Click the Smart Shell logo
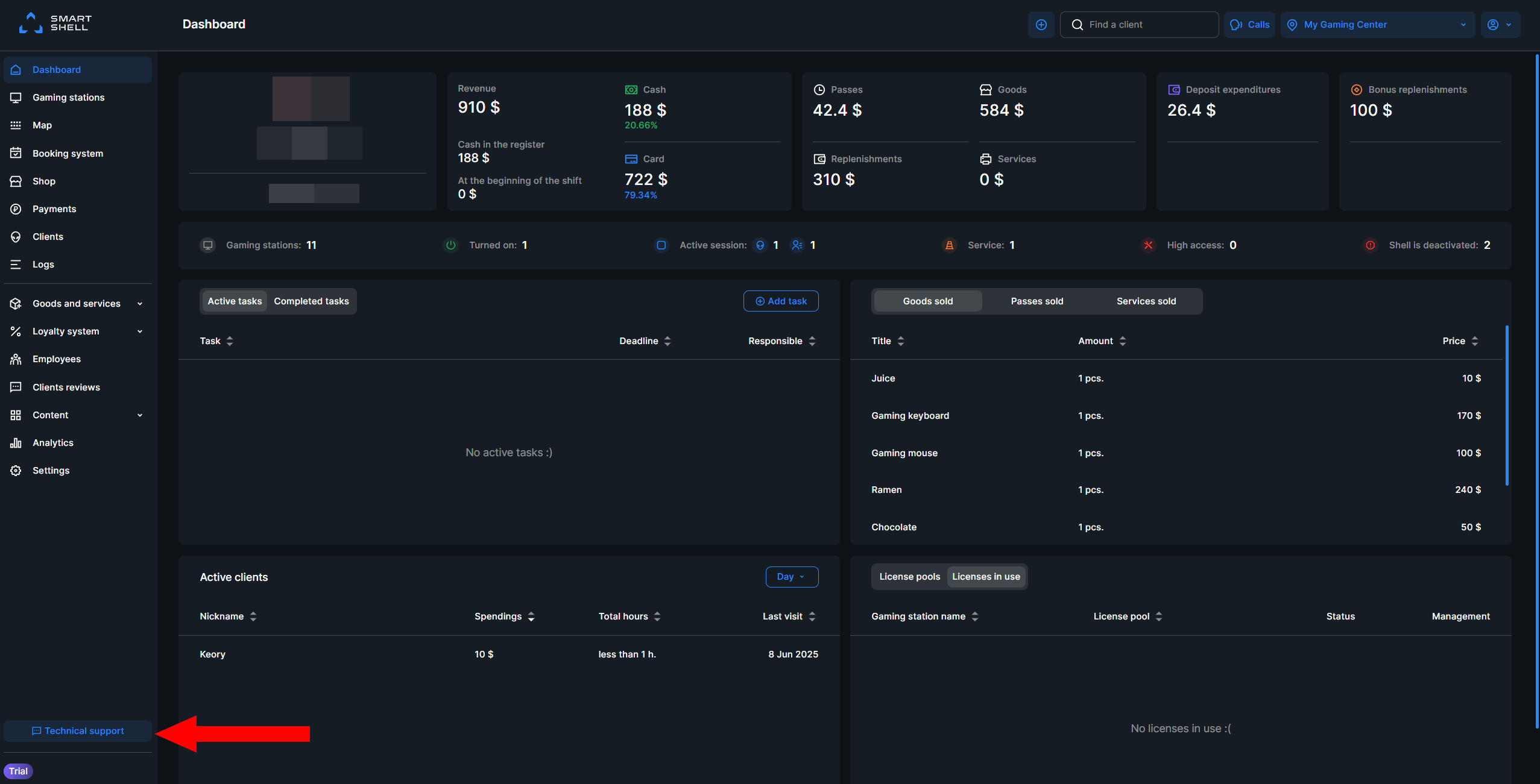 pyautogui.click(x=55, y=23)
